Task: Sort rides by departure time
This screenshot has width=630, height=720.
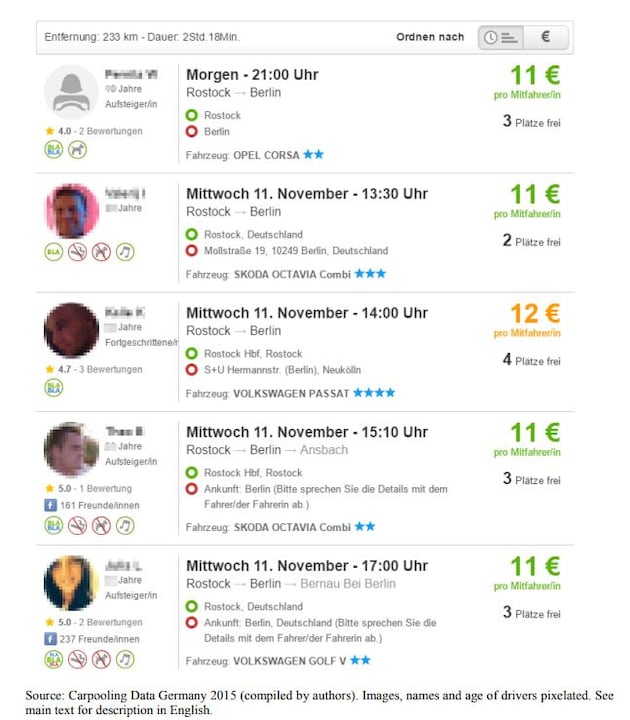Action: (501, 37)
